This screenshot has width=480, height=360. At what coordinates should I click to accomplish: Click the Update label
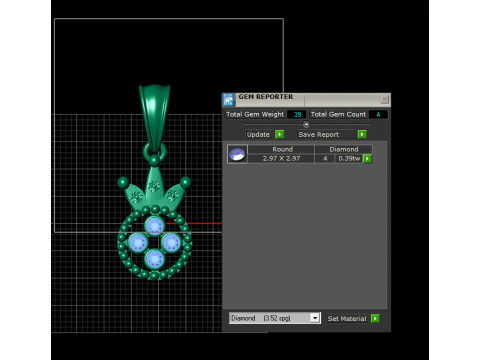pos(258,135)
